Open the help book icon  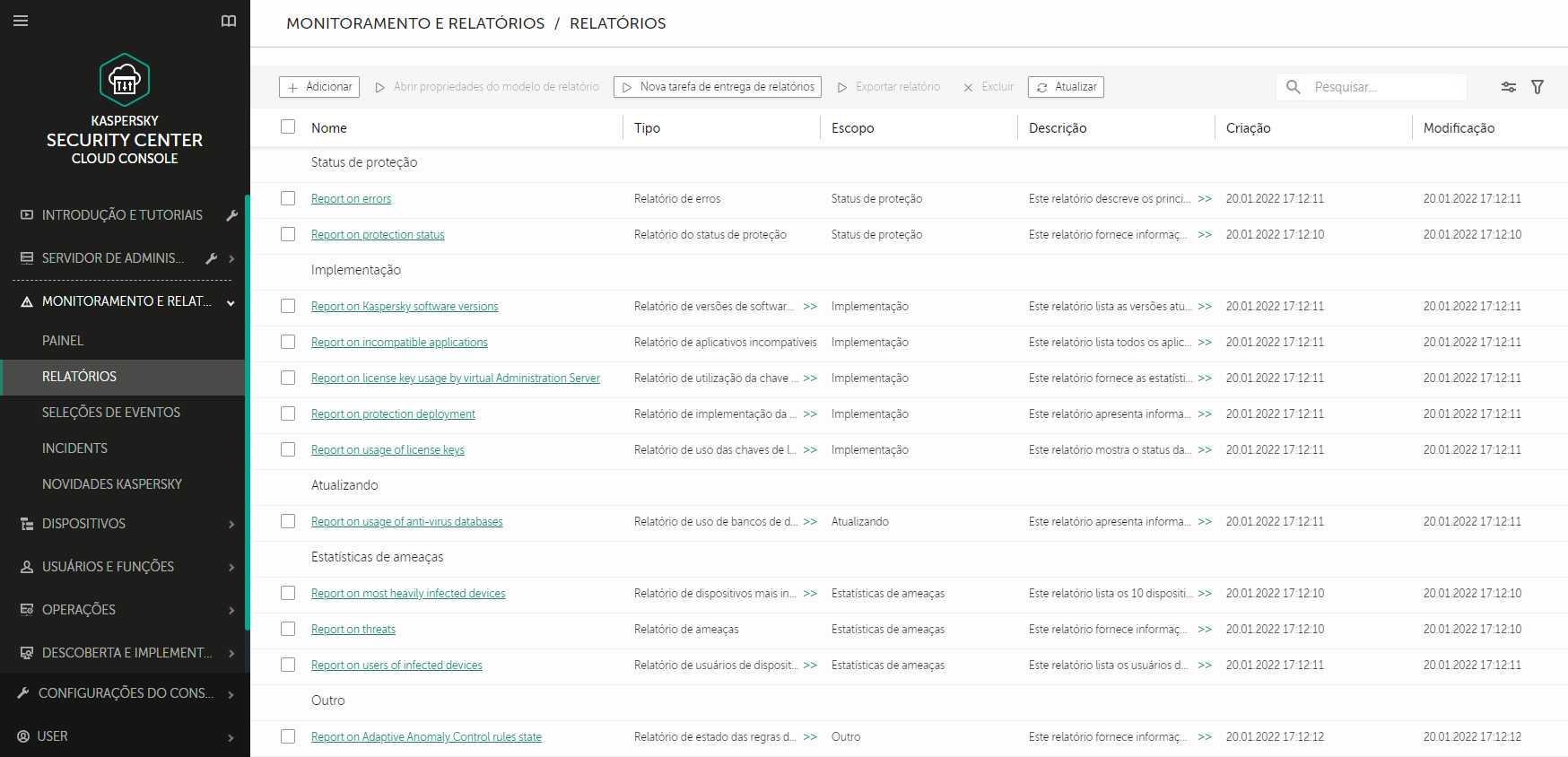tap(229, 21)
